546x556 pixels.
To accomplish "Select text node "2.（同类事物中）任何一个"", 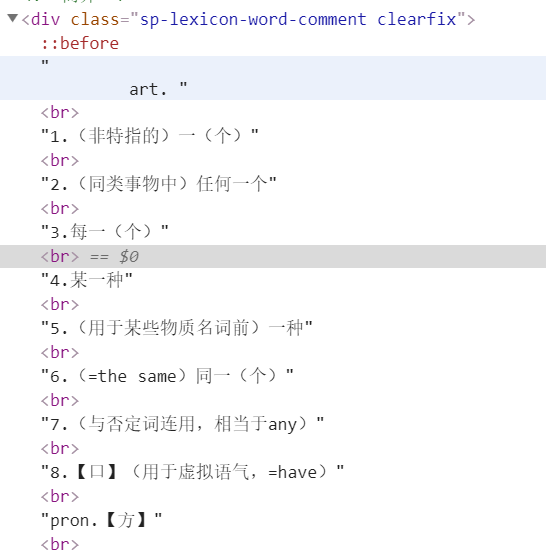I will coord(158,184).
